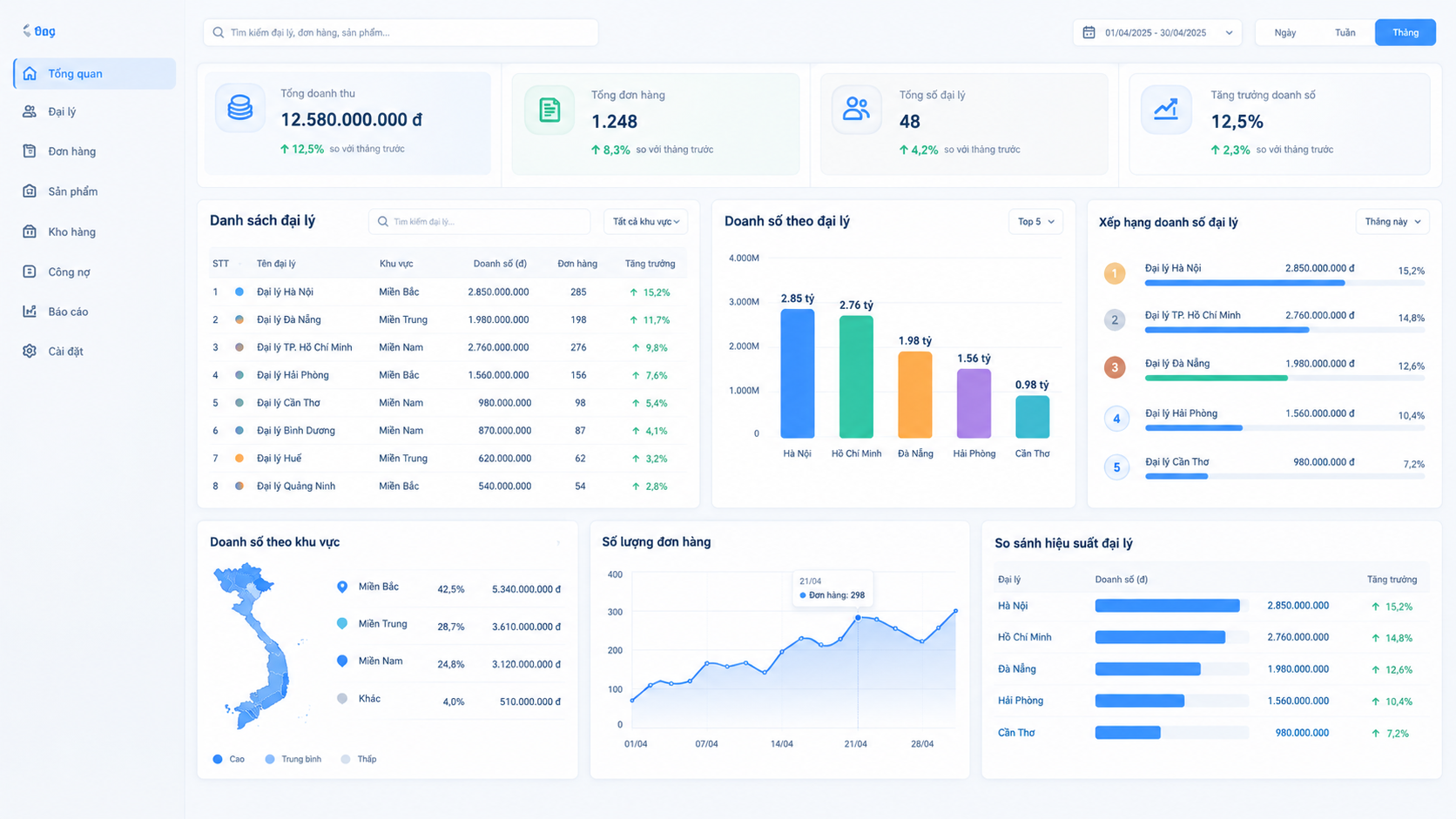Click the Đại lý Hà Nội ranking progress bar

1284,283
